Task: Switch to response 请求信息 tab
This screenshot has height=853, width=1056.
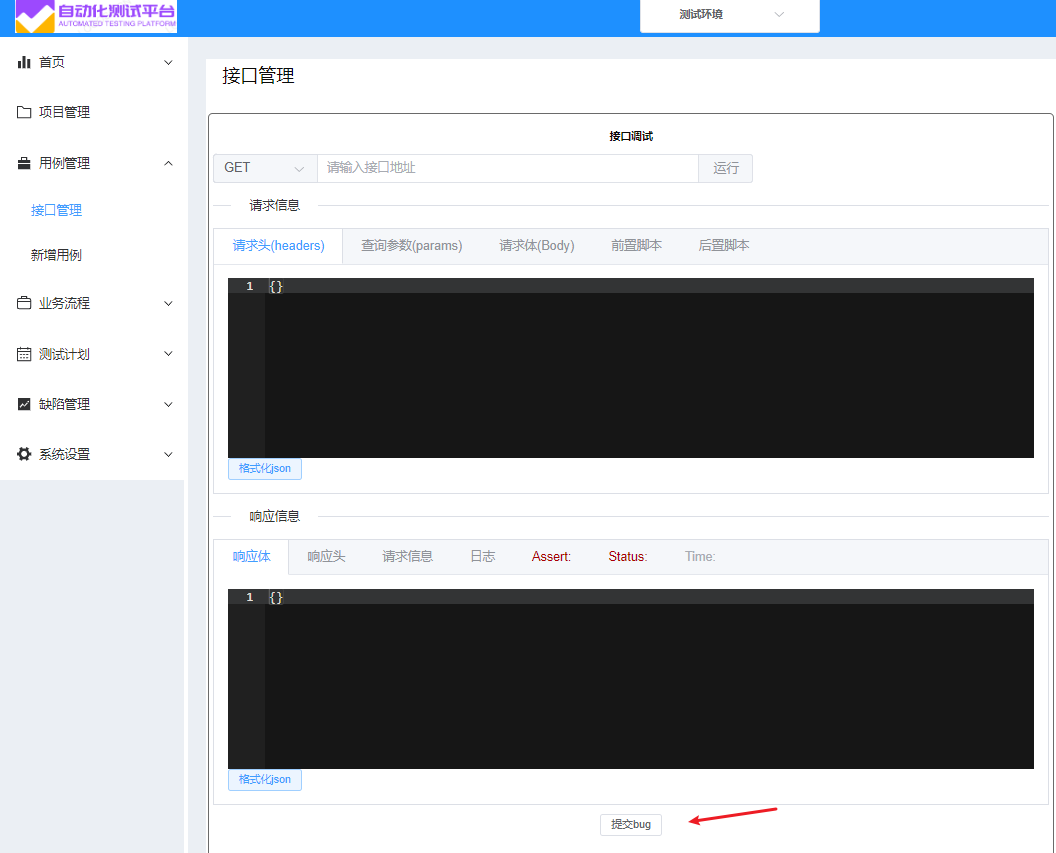Action: 407,557
